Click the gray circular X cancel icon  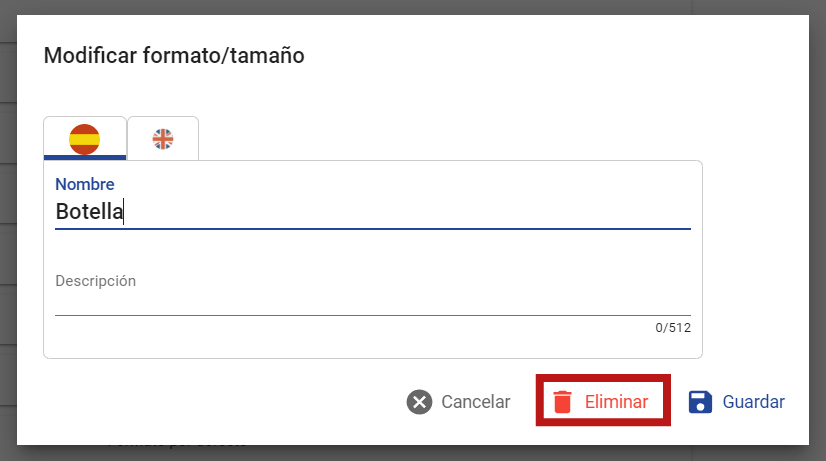pyautogui.click(x=419, y=402)
